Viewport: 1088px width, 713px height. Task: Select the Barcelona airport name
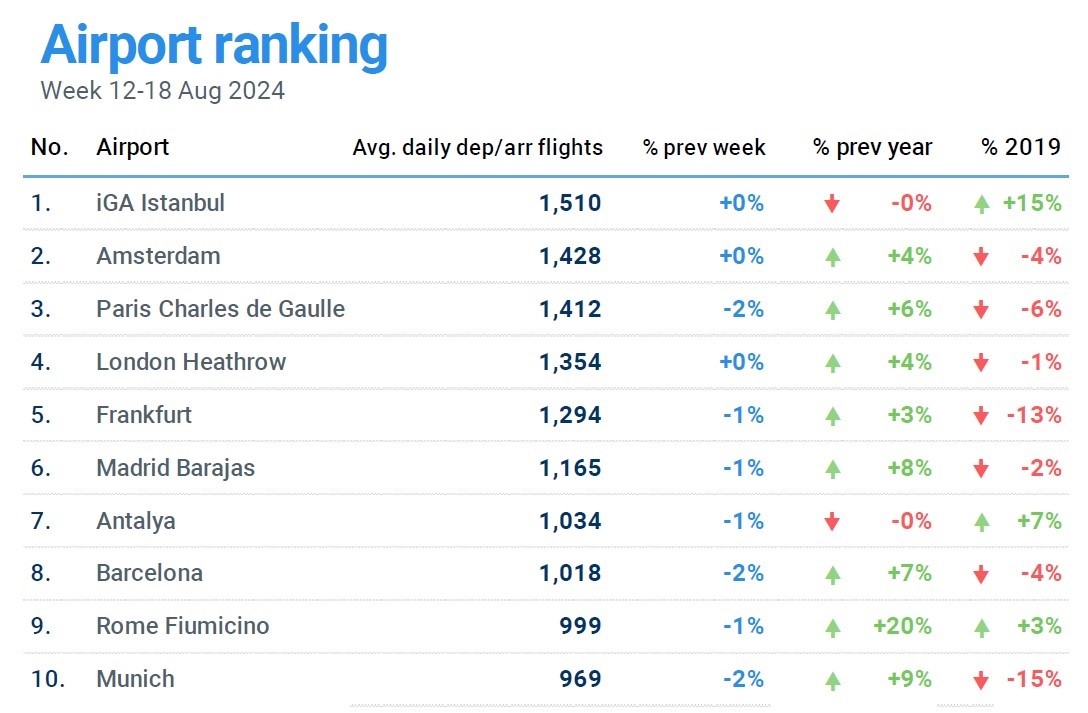coord(149,573)
